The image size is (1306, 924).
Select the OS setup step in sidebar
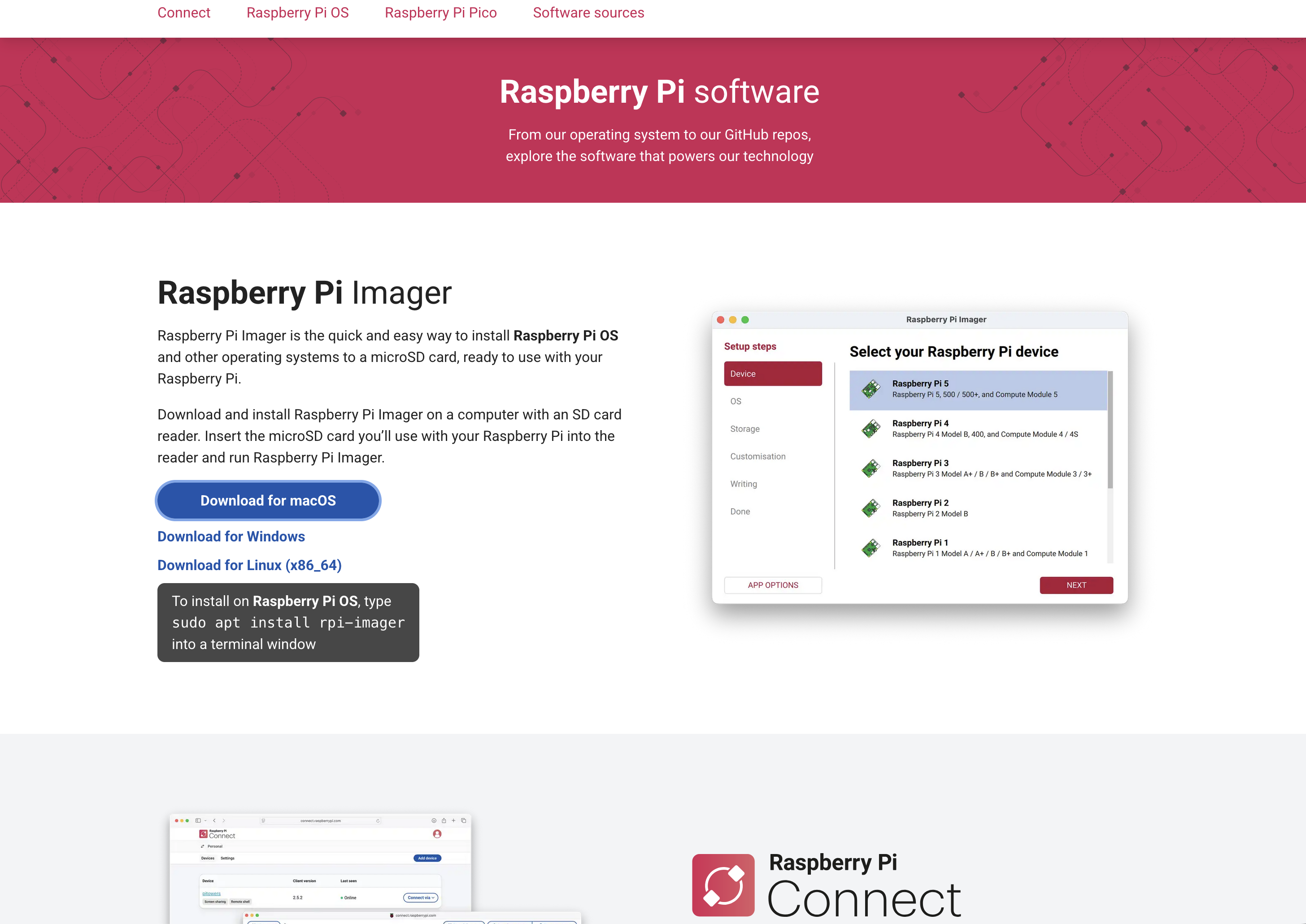pyautogui.click(x=736, y=401)
